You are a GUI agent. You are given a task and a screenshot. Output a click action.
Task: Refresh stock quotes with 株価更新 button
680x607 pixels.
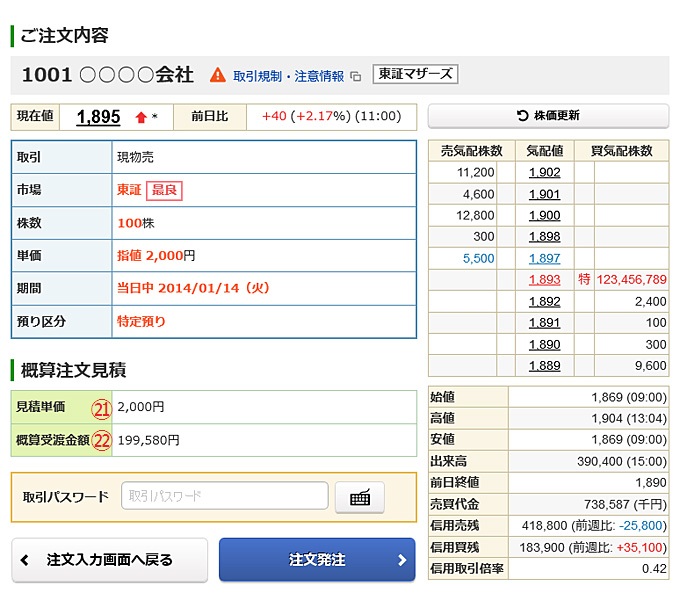point(548,116)
